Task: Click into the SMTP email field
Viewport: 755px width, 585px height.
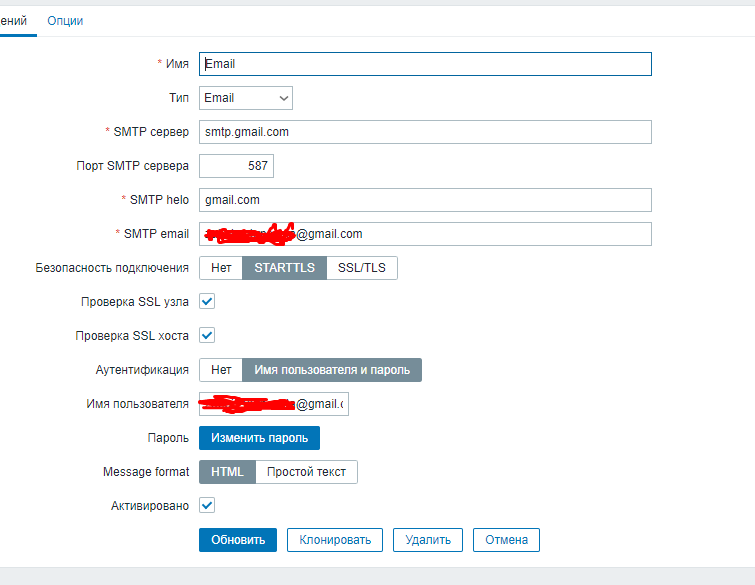Action: click(x=425, y=234)
